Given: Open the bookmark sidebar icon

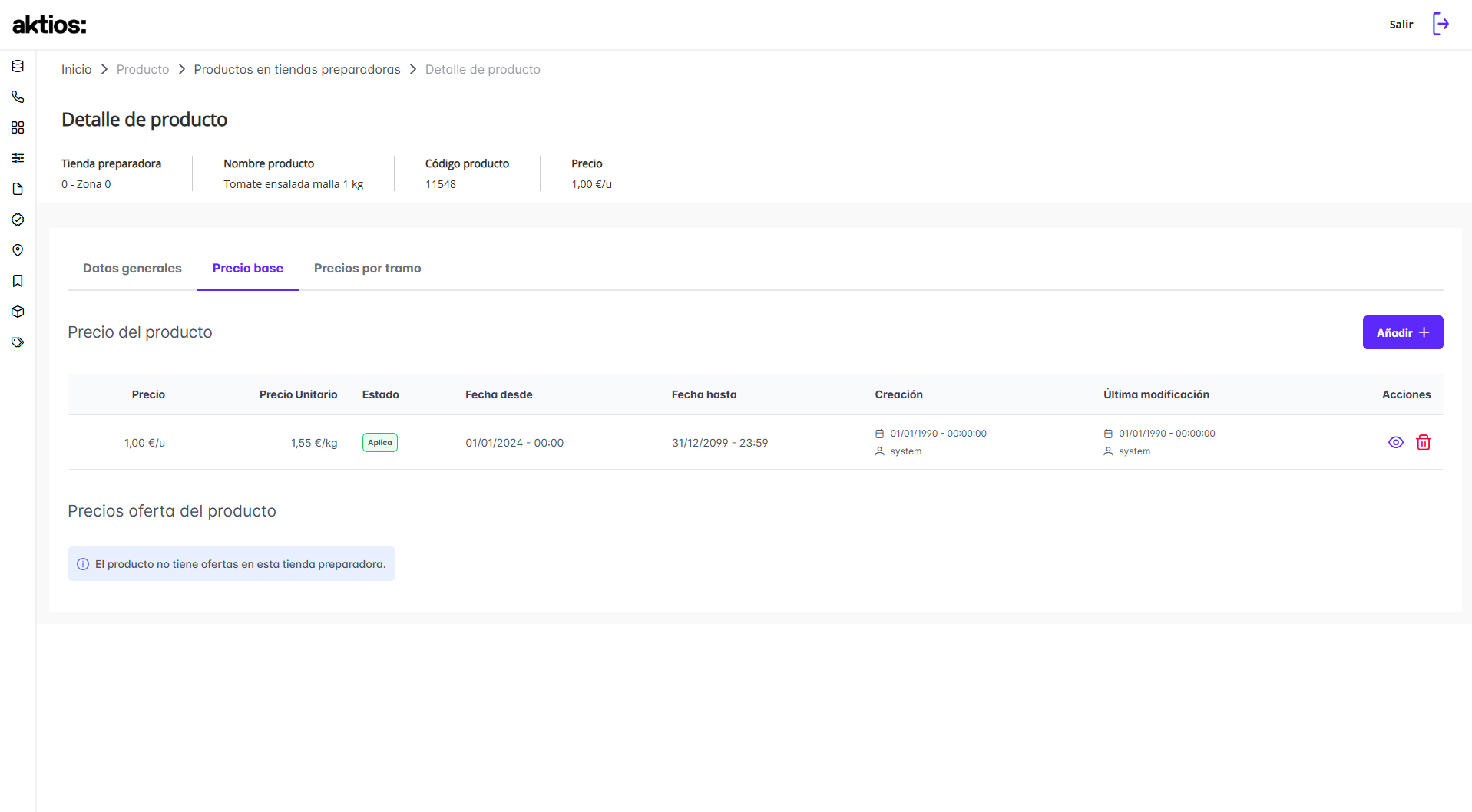Looking at the screenshot, I should [18, 281].
